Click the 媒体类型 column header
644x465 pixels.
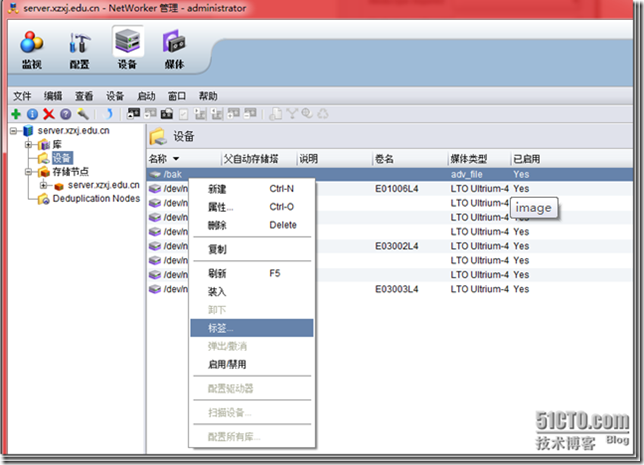(x=480, y=159)
